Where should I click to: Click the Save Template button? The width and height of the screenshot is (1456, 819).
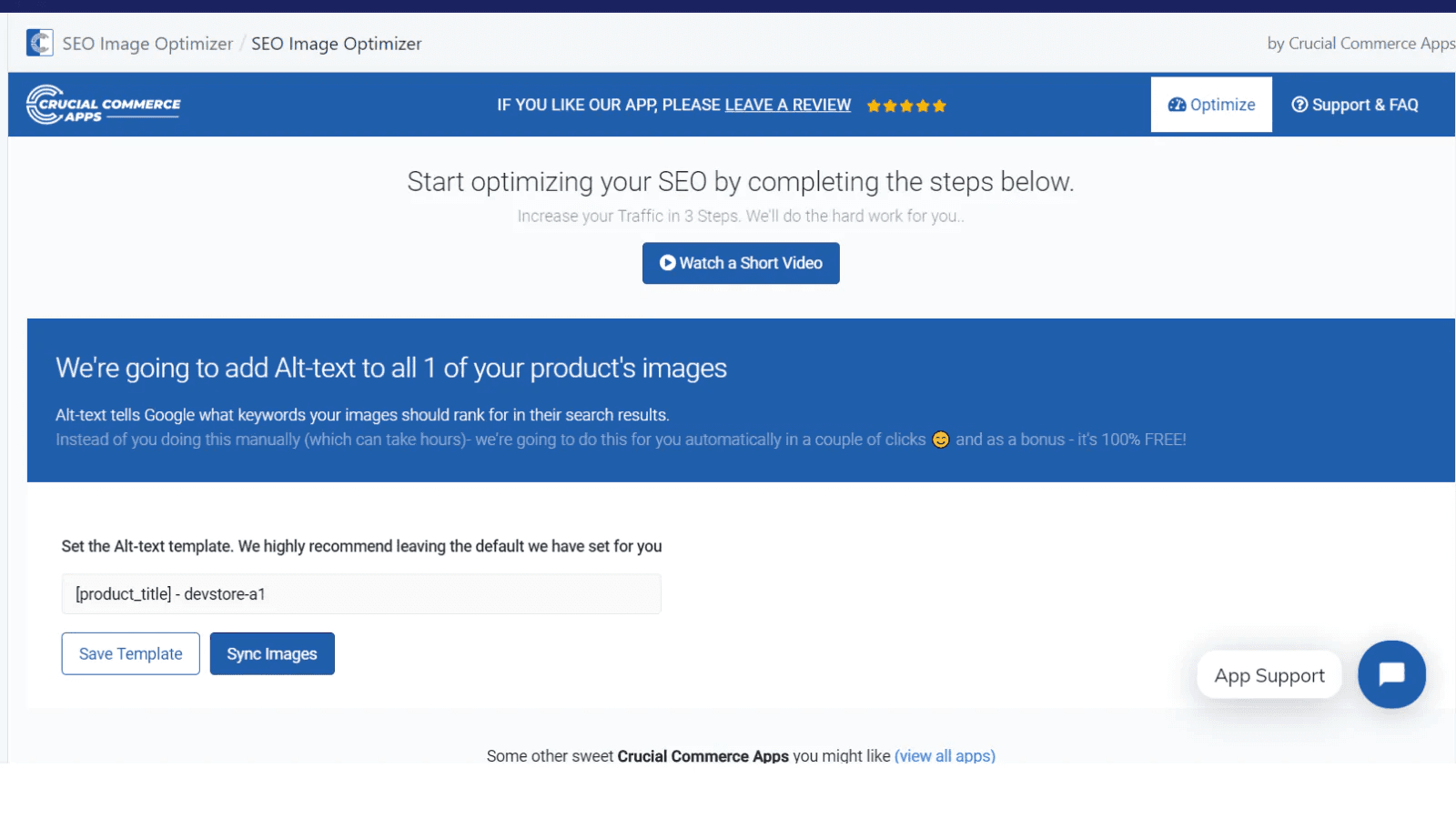click(130, 653)
